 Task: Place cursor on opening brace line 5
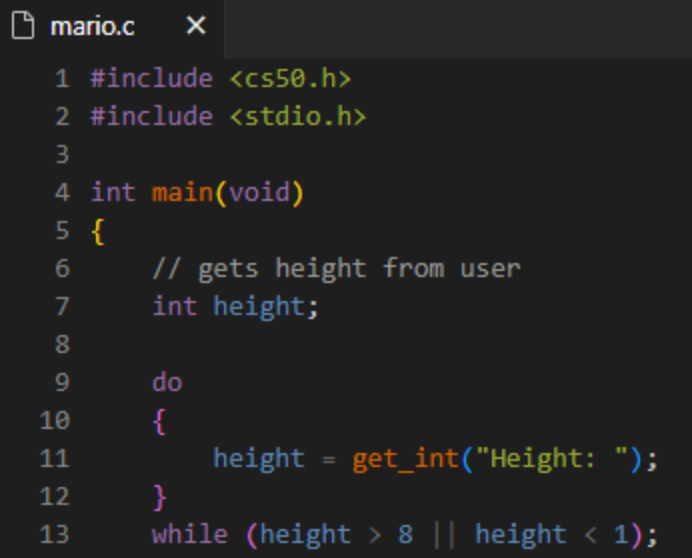pos(98,231)
